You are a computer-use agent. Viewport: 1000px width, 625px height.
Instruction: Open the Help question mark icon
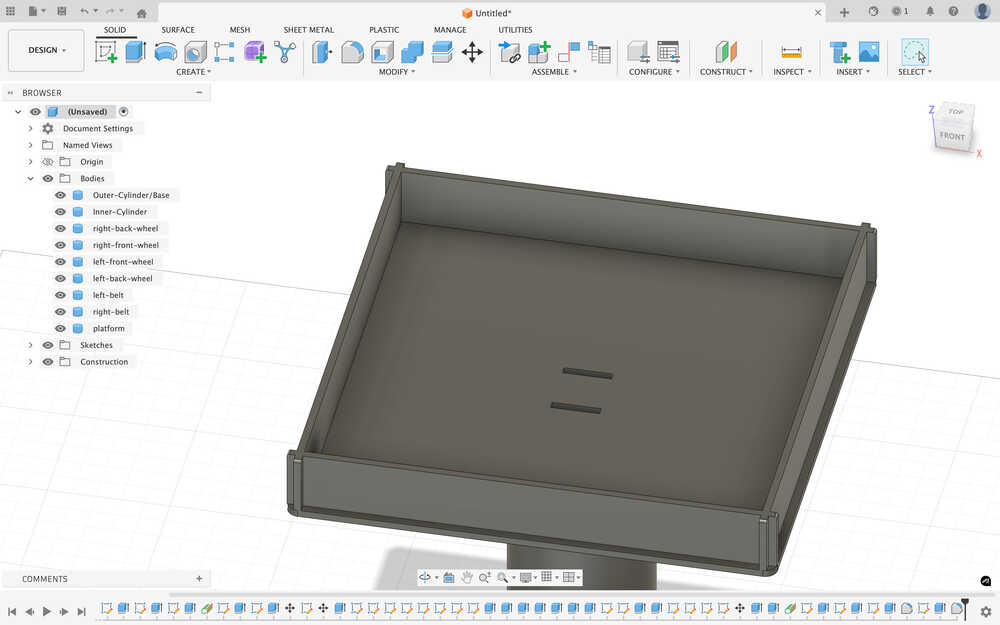pyautogui.click(x=953, y=11)
